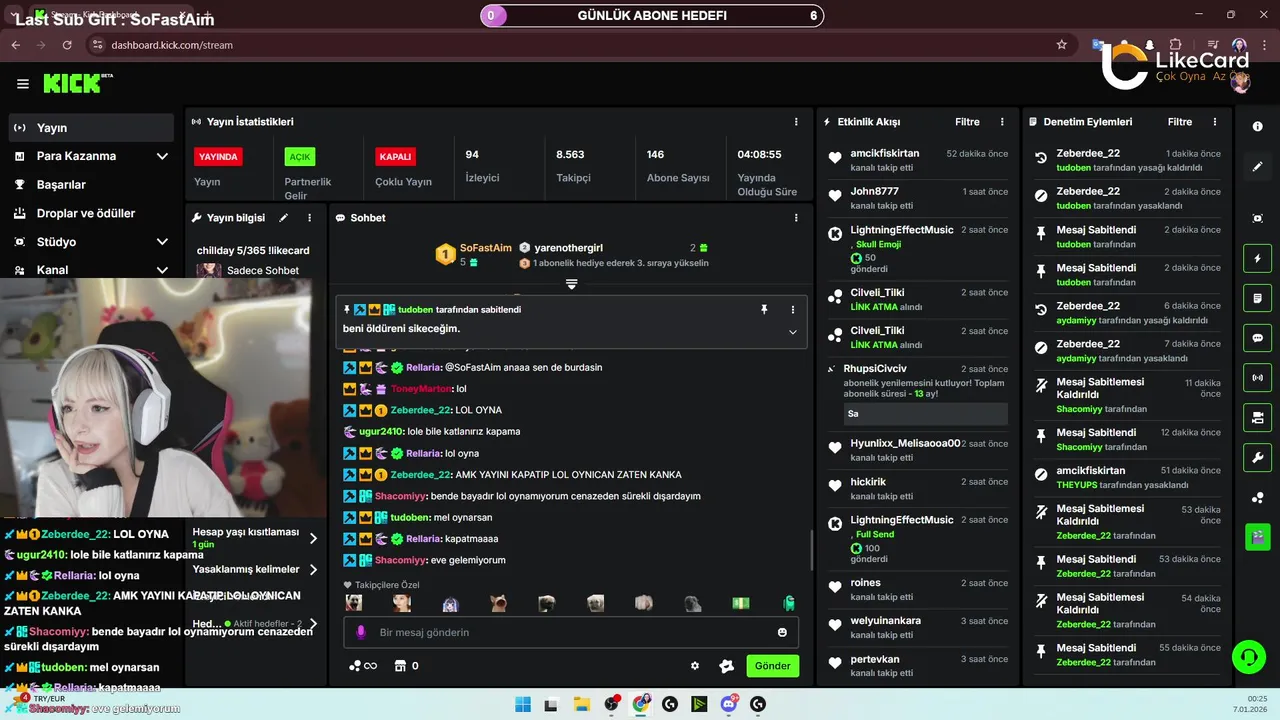This screenshot has width=1280, height=720.
Task: Open Windows Start button in taskbar
Action: point(522,704)
